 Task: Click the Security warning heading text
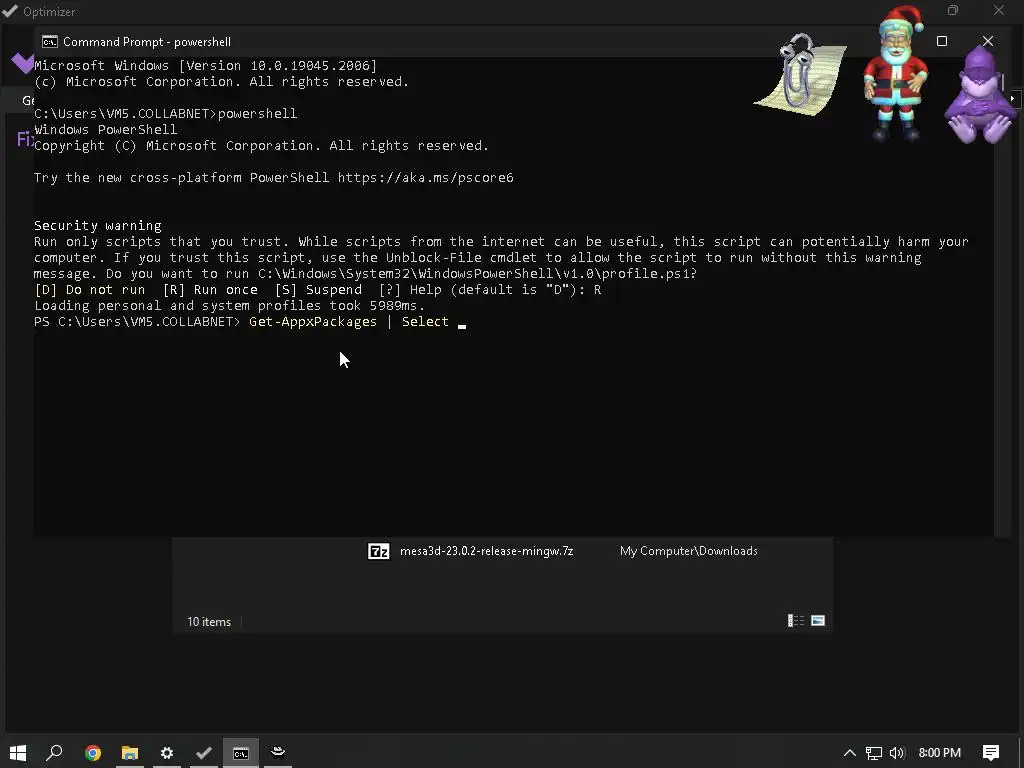click(x=98, y=225)
